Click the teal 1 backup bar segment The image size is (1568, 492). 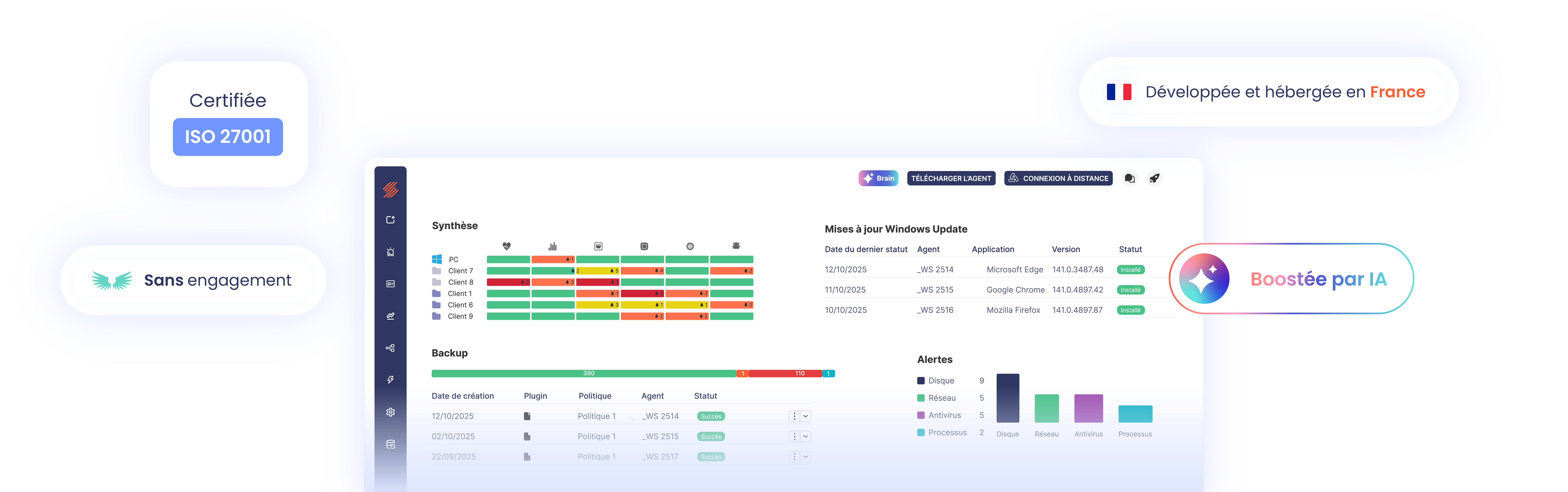pyautogui.click(x=828, y=373)
